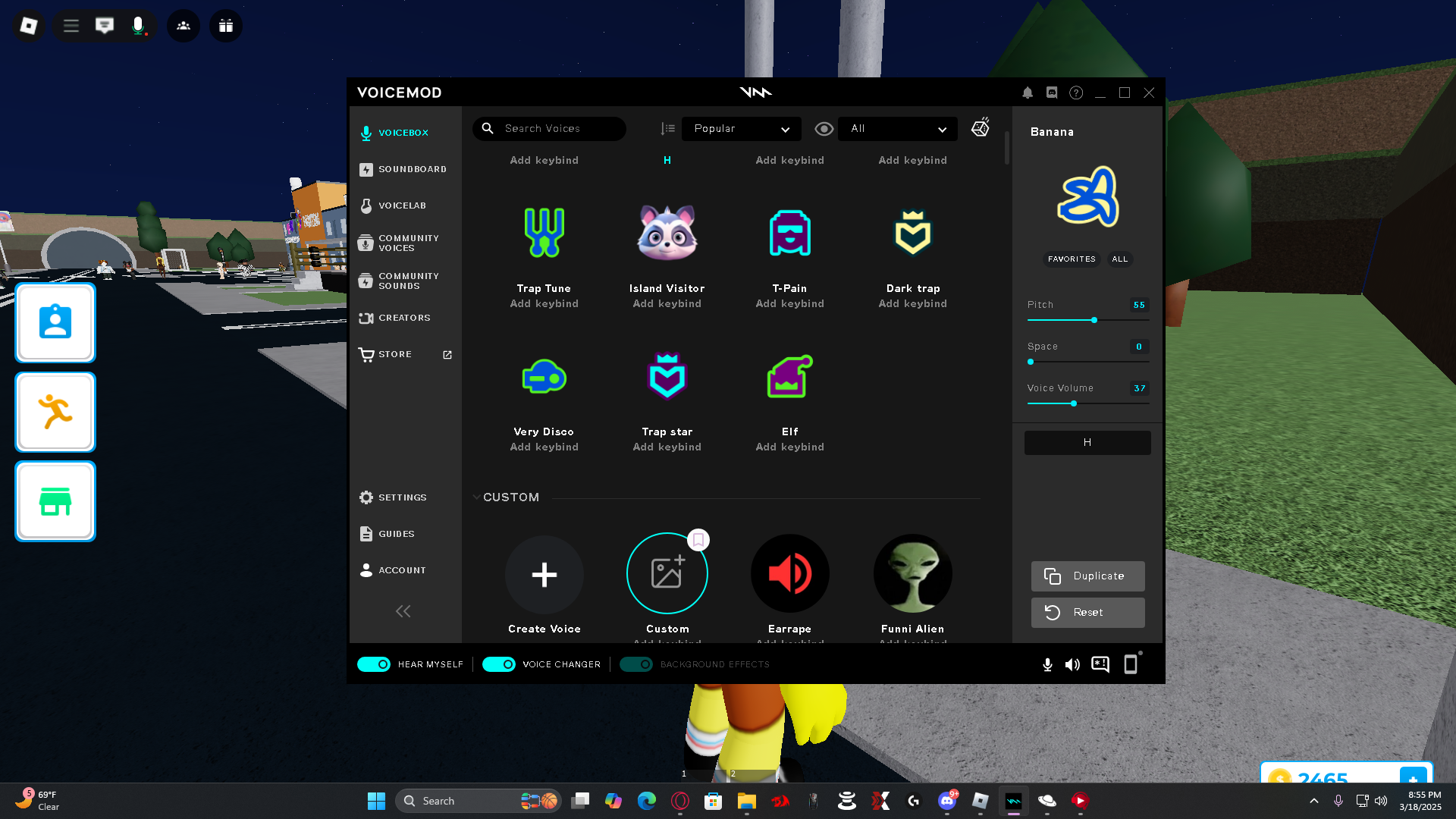Viewport: 1456px width, 819px height.
Task: Click the Windows Start button
Action: pyautogui.click(x=376, y=801)
